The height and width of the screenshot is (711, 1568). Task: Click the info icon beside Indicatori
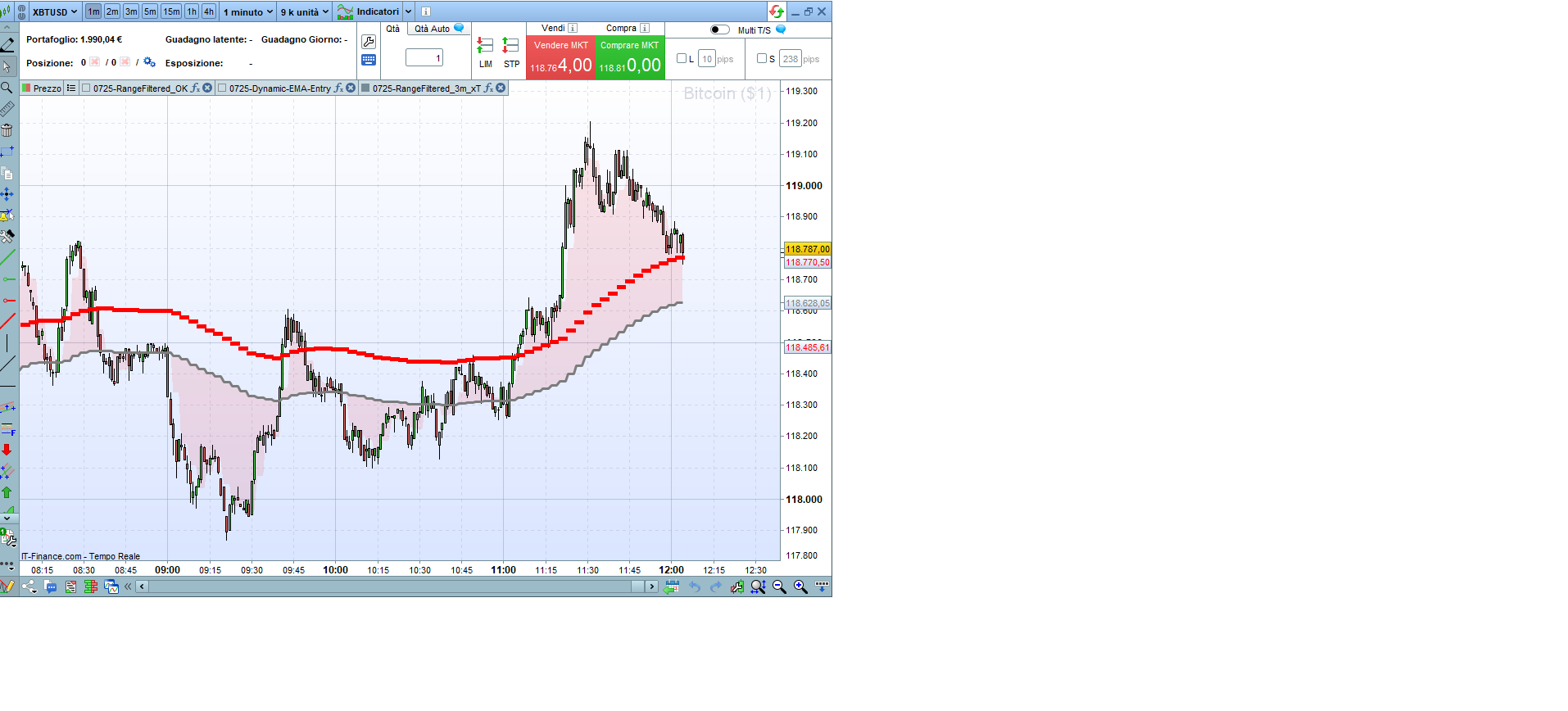[x=426, y=11]
